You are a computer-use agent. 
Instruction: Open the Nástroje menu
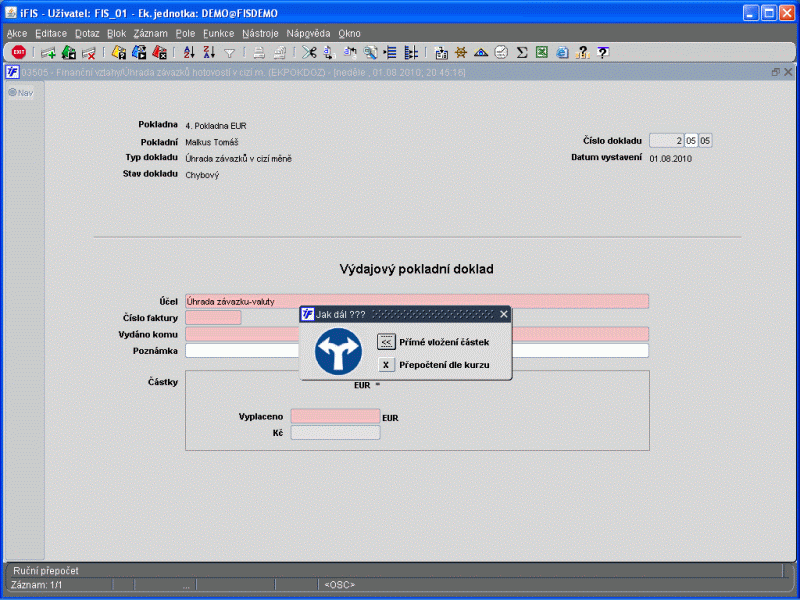259,33
